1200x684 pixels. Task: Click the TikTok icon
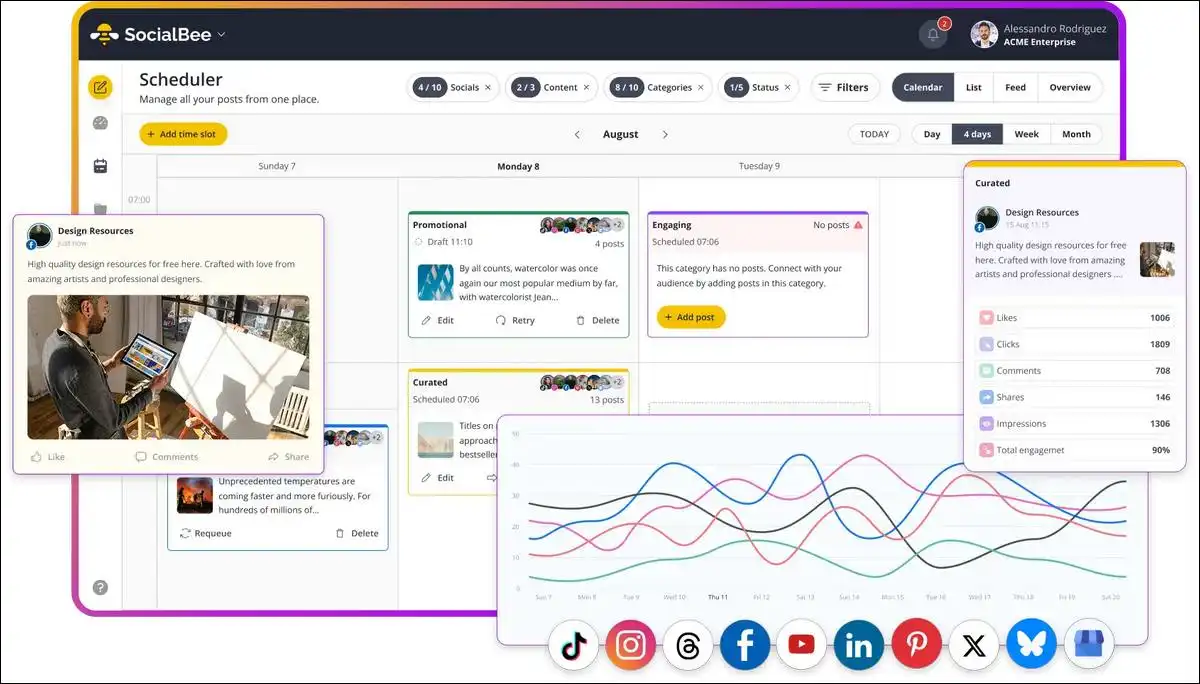574,646
